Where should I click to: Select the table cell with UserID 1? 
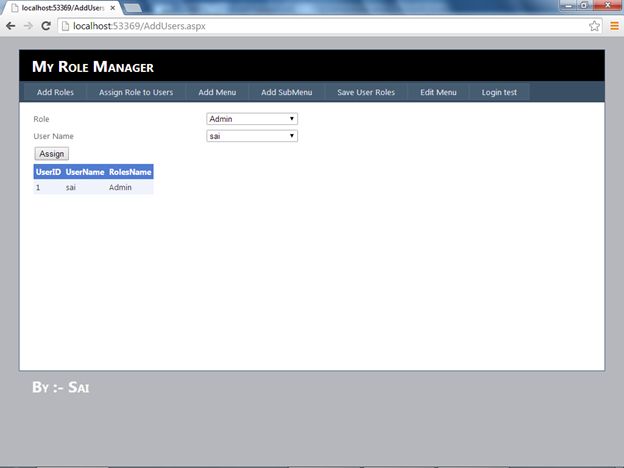coord(48,187)
